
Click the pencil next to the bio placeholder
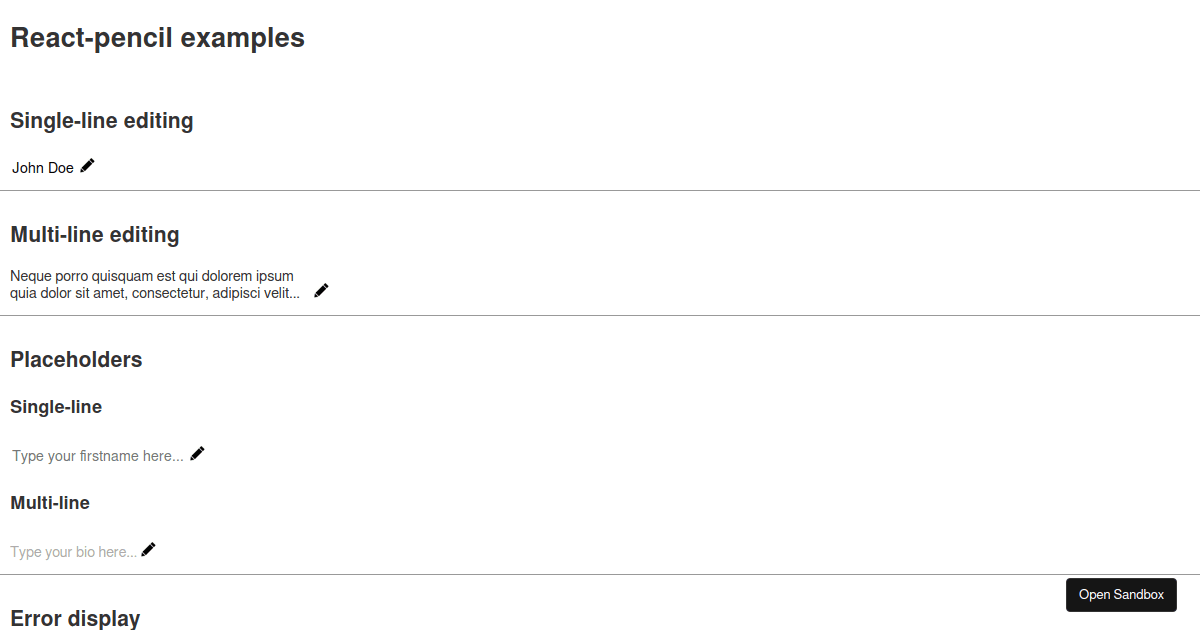(x=149, y=550)
